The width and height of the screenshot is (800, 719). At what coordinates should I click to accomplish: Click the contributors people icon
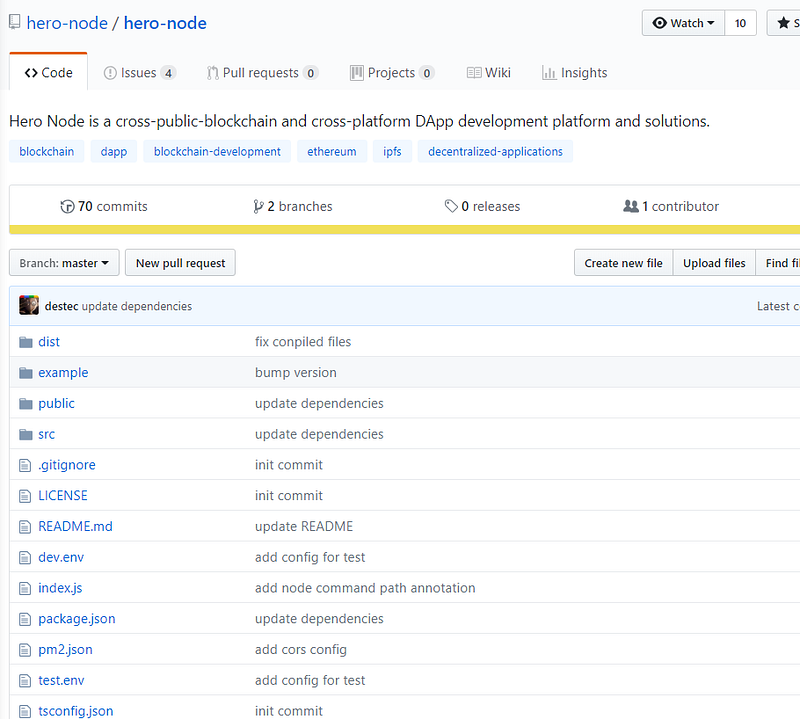[630, 207]
